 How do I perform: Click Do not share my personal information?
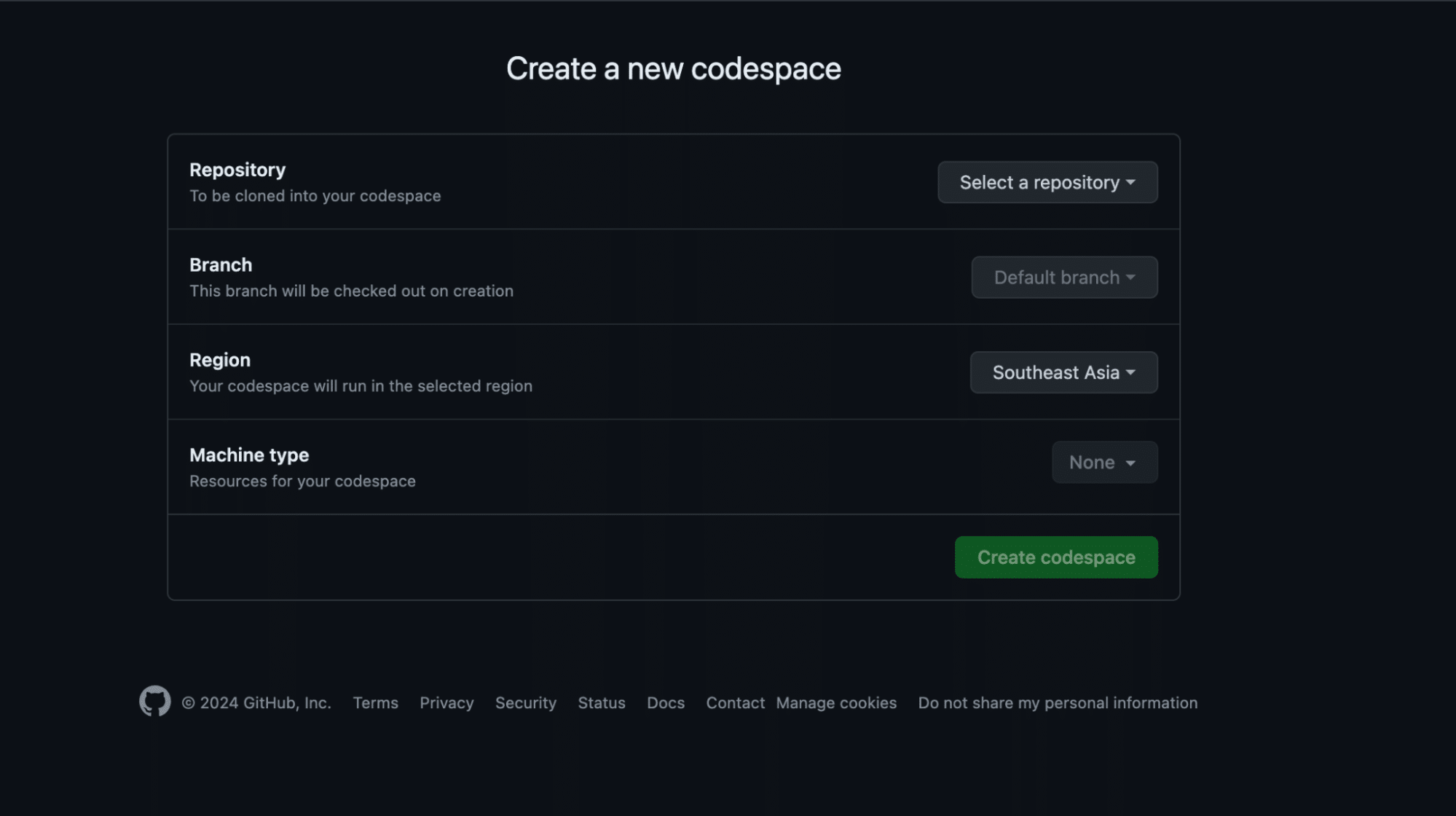1057,702
